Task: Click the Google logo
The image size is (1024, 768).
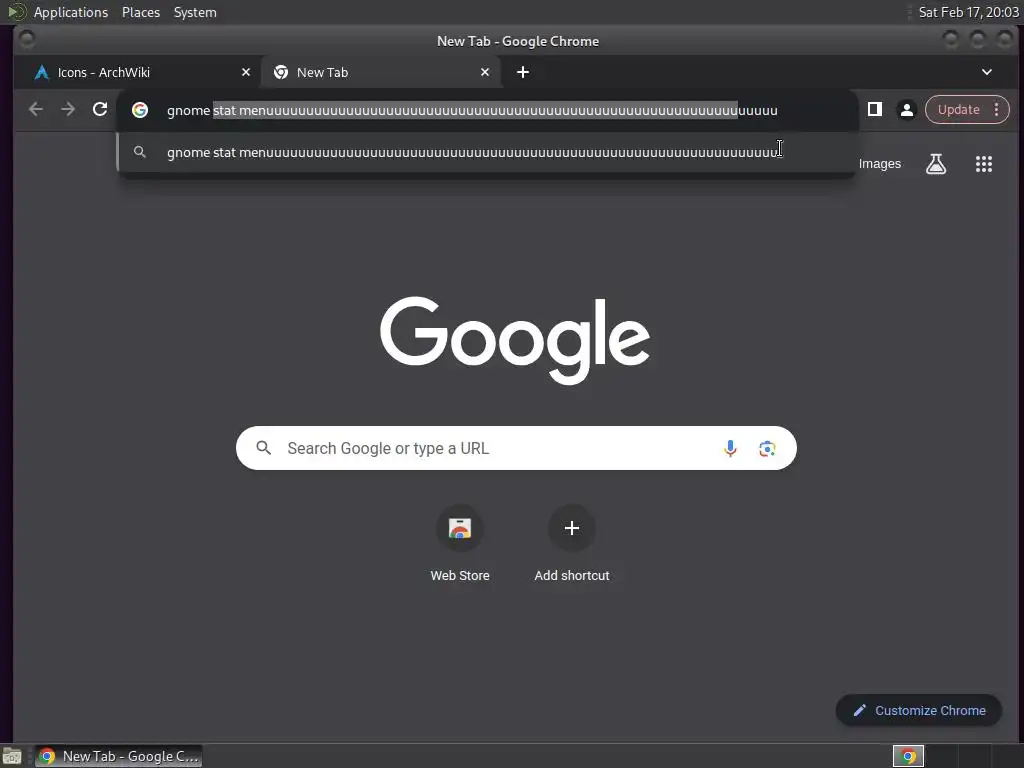Action: pyautogui.click(x=515, y=340)
